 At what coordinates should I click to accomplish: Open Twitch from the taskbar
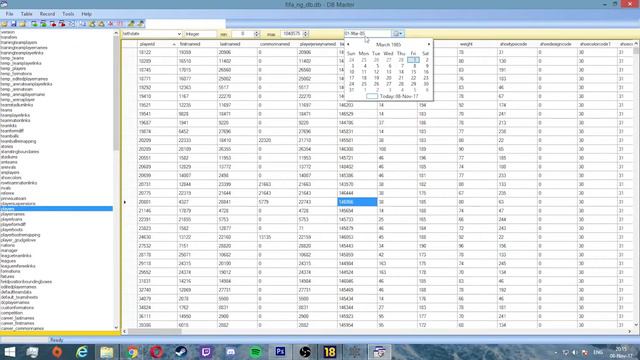tap(206, 352)
